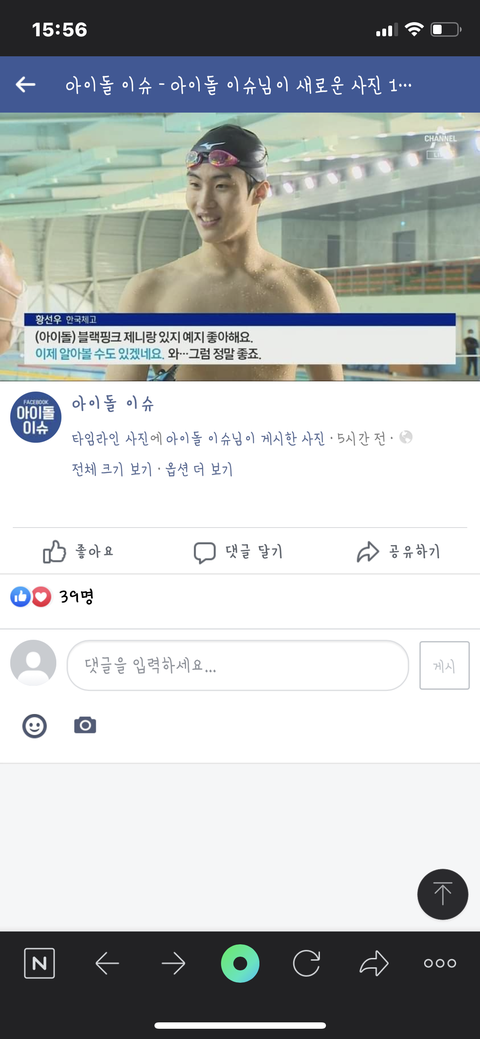Tap 댓글 달기 to comment
This screenshot has width=480, height=1039.
239,552
